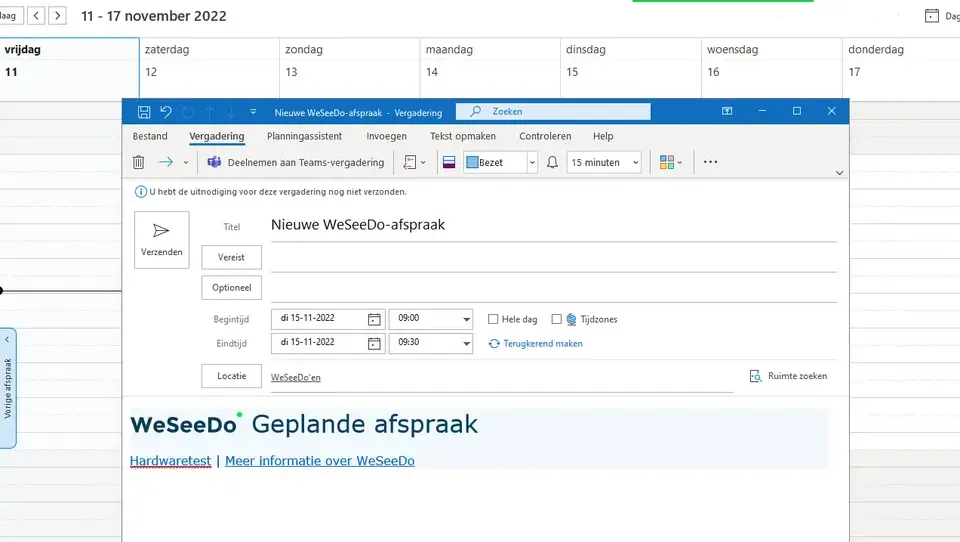960x542 pixels.
Task: Open the Controleren tab
Action: [545, 136]
